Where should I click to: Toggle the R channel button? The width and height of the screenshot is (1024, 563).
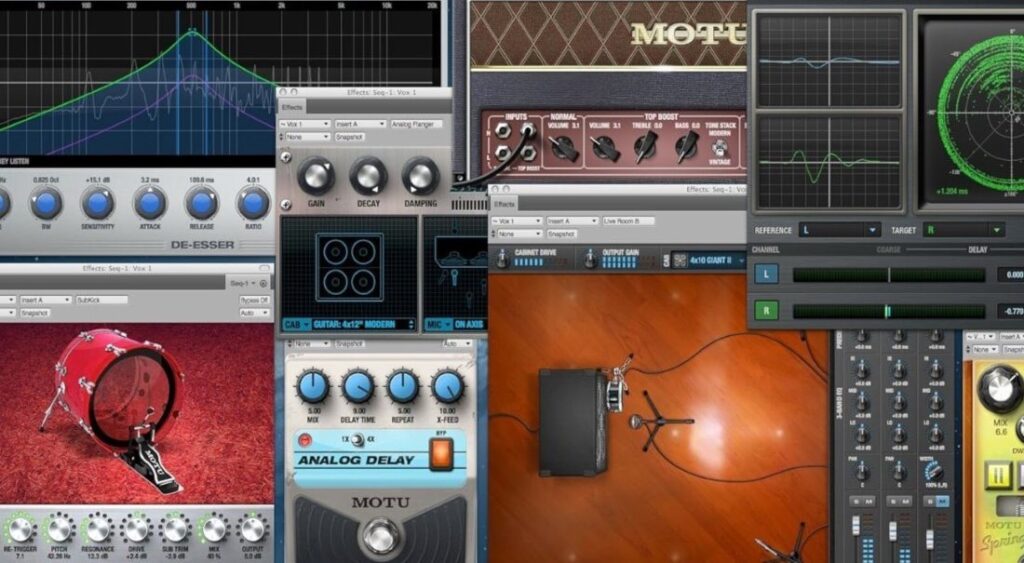point(766,311)
